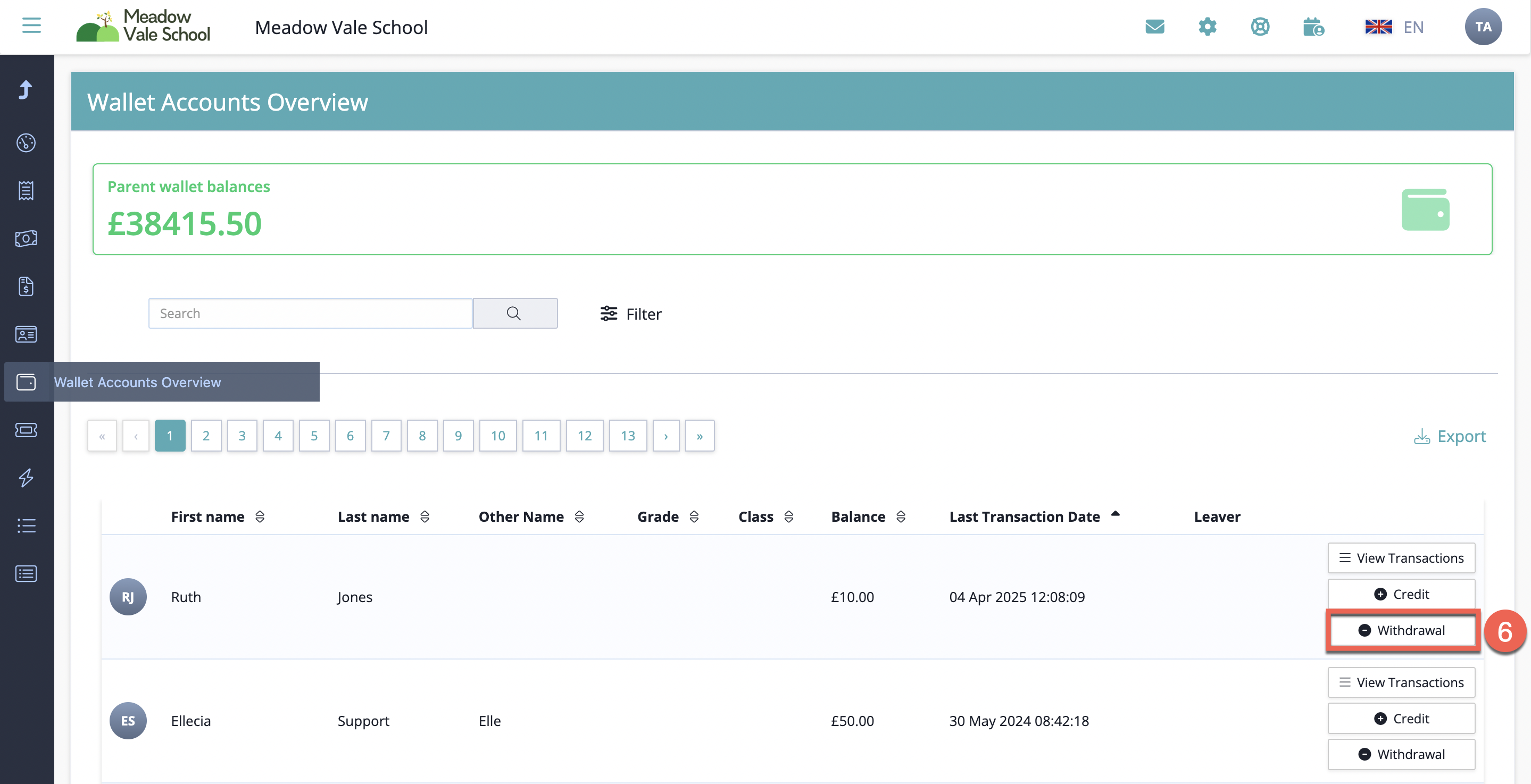This screenshot has height=784, width=1531.
Task: Open the TA user avatar
Action: pyautogui.click(x=1483, y=27)
